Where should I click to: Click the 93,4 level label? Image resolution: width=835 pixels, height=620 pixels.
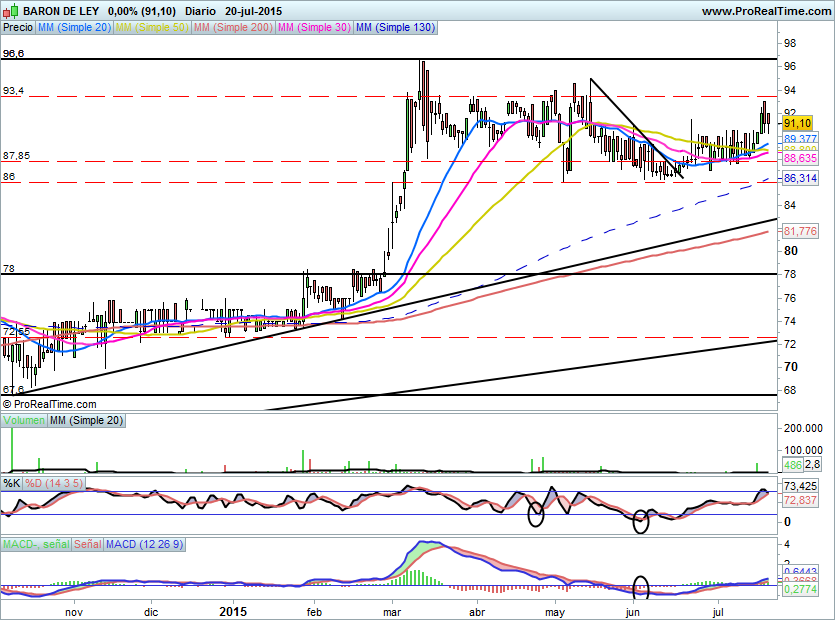pos(13,91)
